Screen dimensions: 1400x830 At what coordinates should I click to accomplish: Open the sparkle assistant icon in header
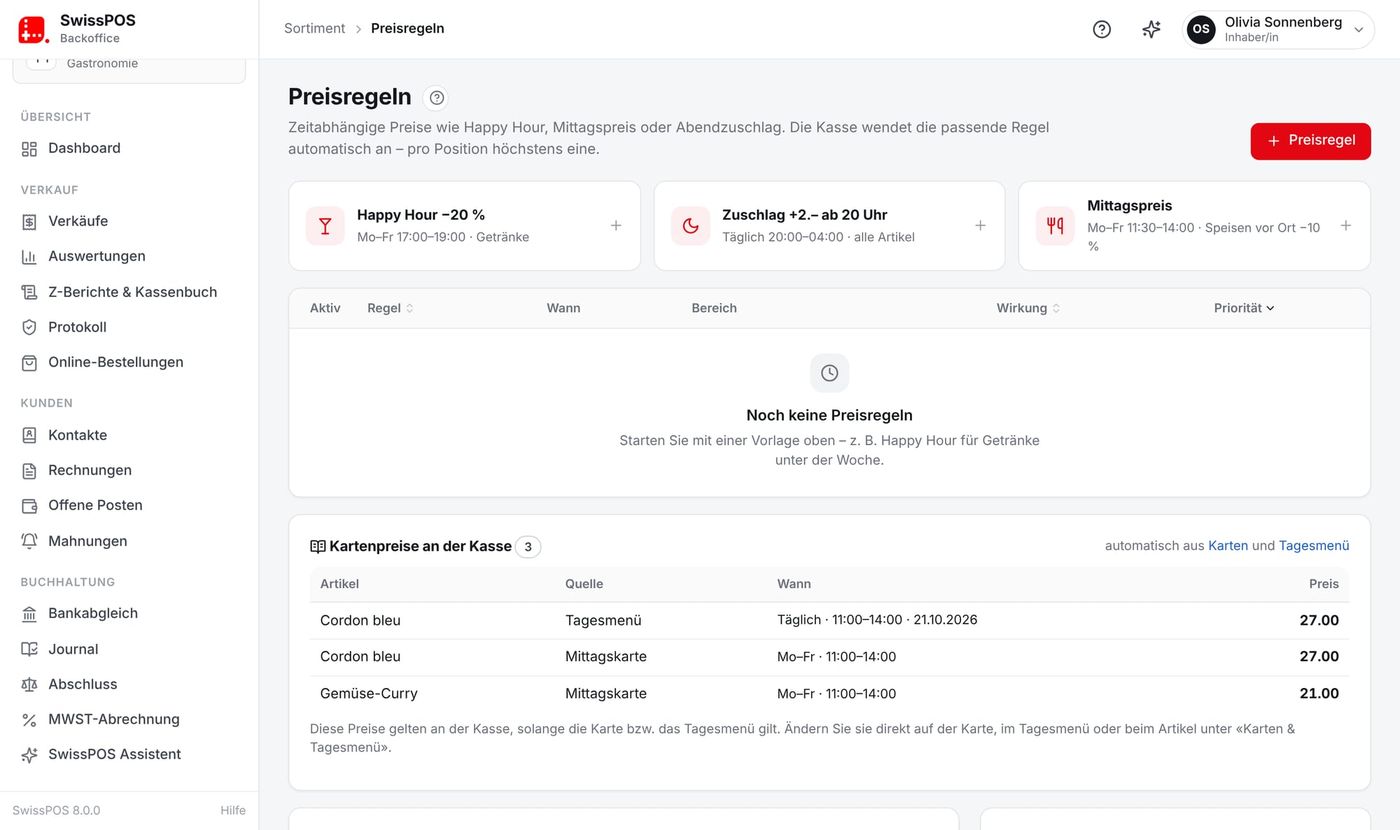tap(1151, 29)
